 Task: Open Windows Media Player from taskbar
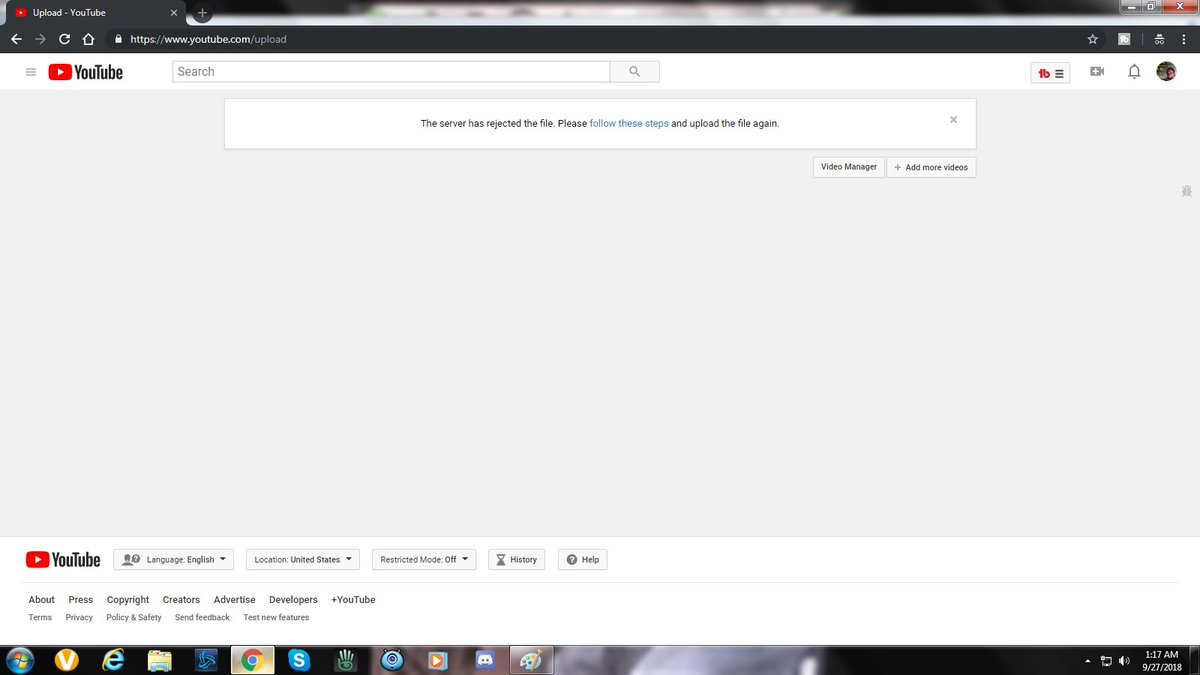[x=438, y=660]
